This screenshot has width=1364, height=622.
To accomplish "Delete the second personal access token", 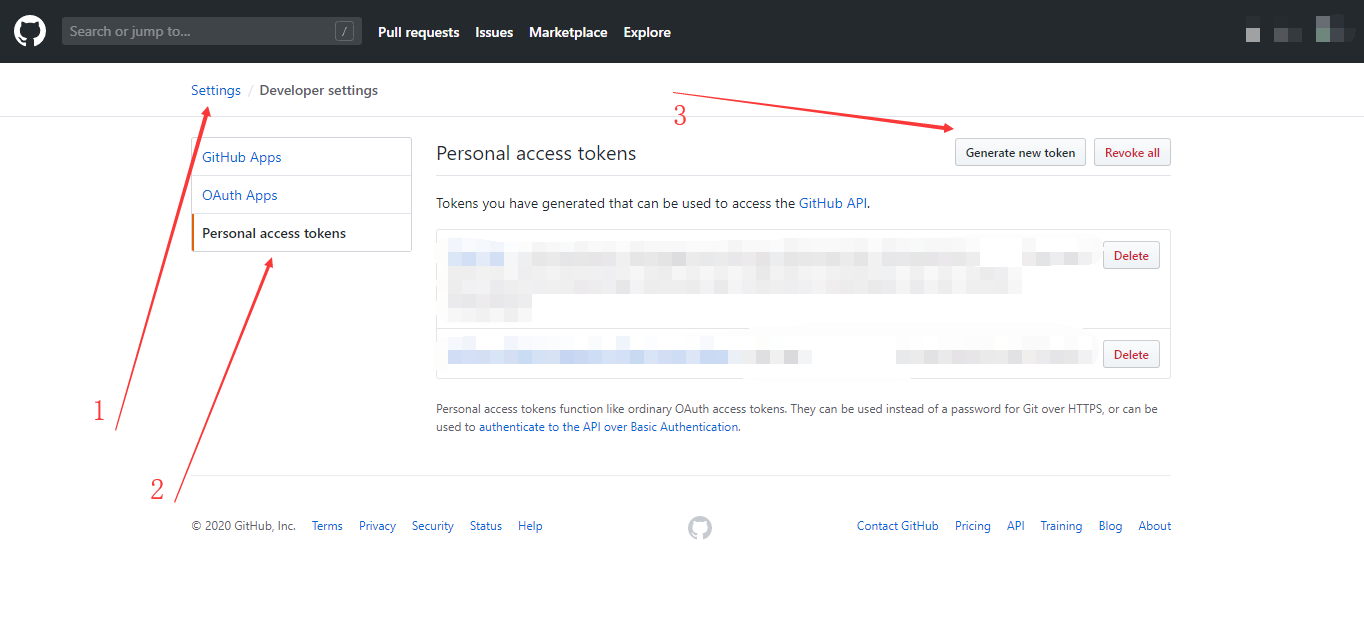I will pos(1131,354).
